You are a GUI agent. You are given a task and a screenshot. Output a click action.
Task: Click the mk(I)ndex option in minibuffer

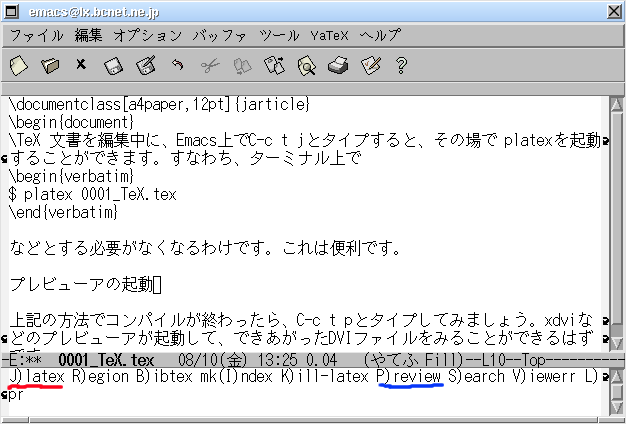[236, 376]
